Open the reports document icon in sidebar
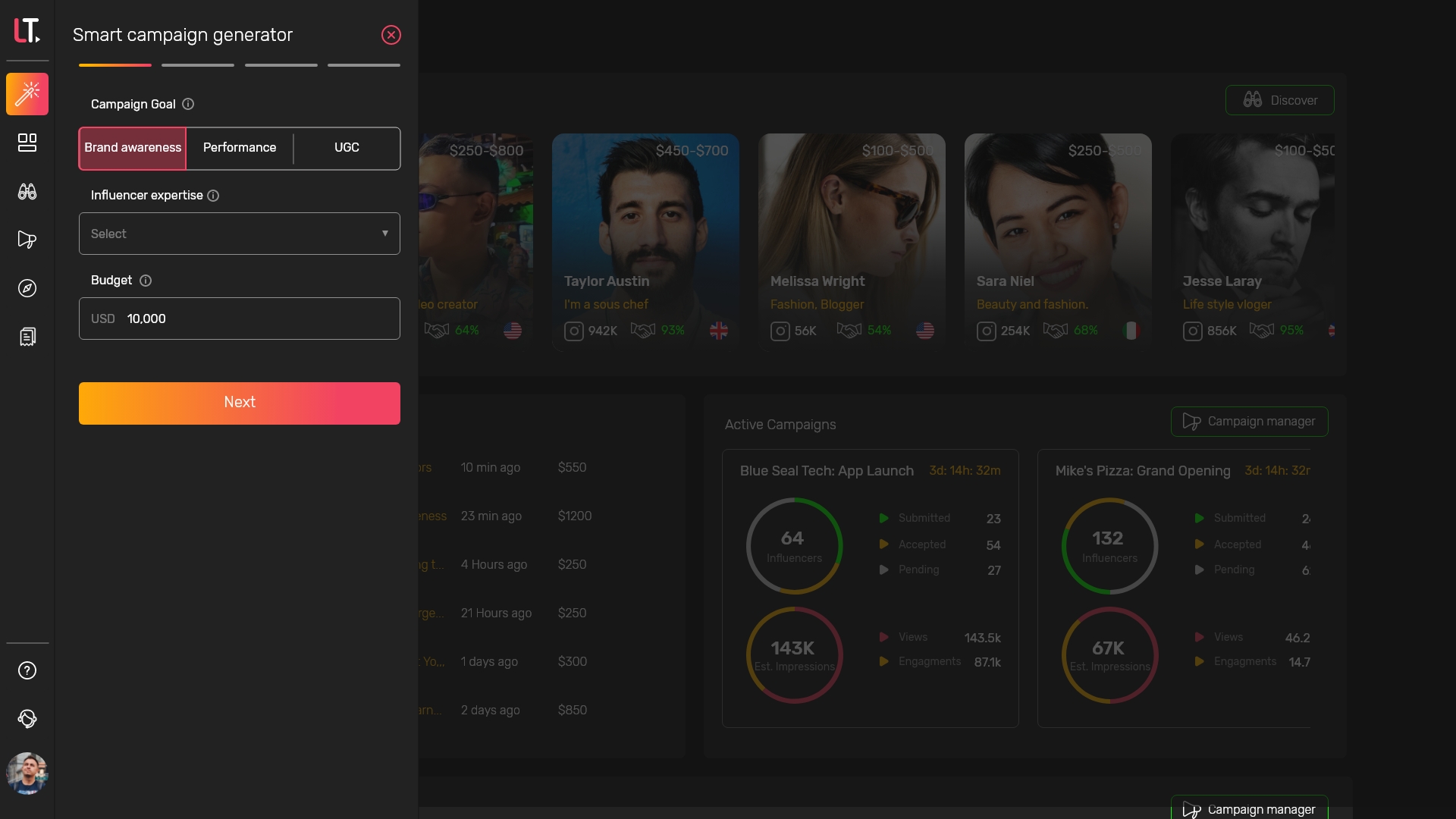Screen dimensions: 1456x819 (27, 337)
